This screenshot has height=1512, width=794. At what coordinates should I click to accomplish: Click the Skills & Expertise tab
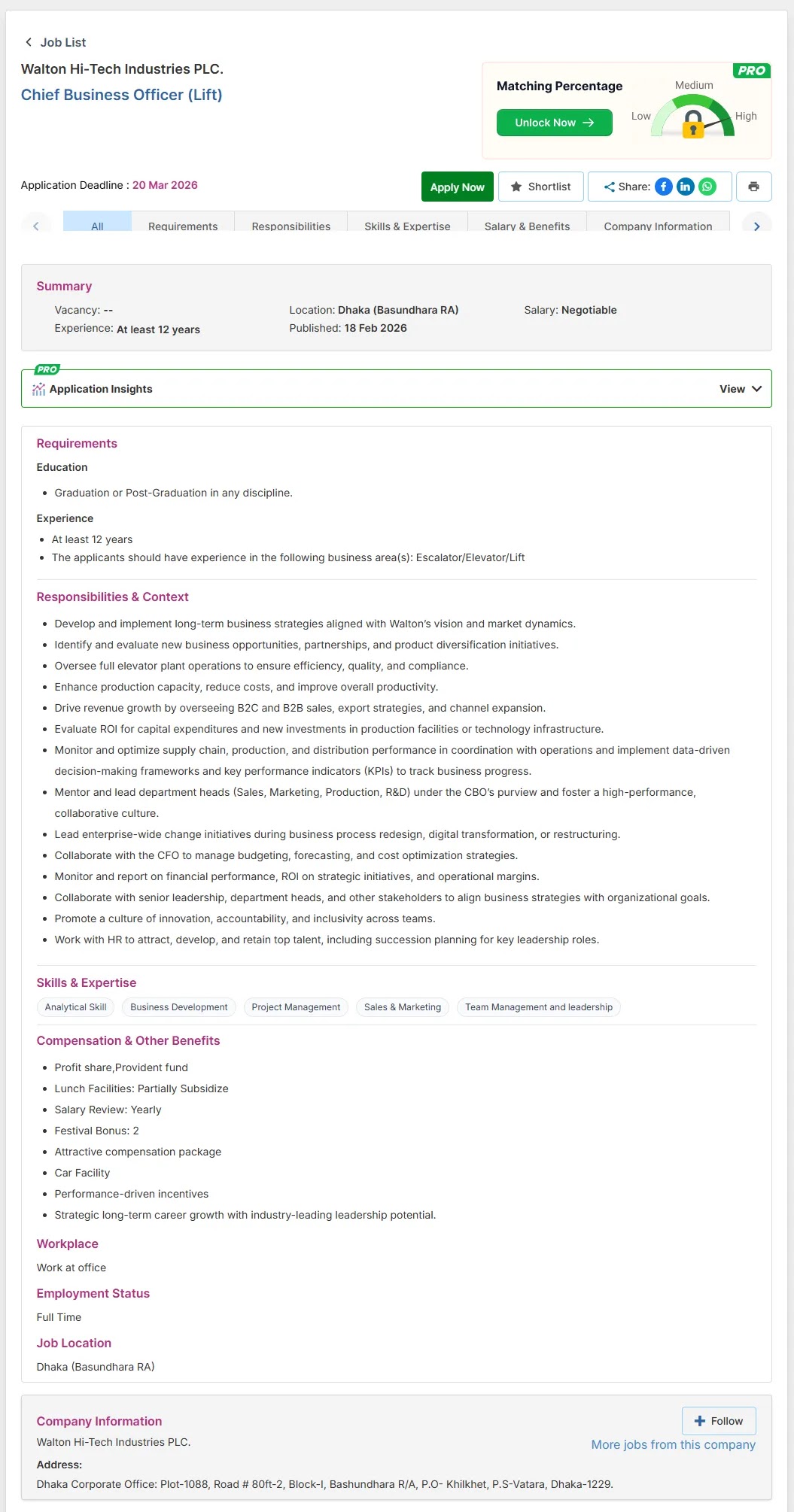click(407, 226)
